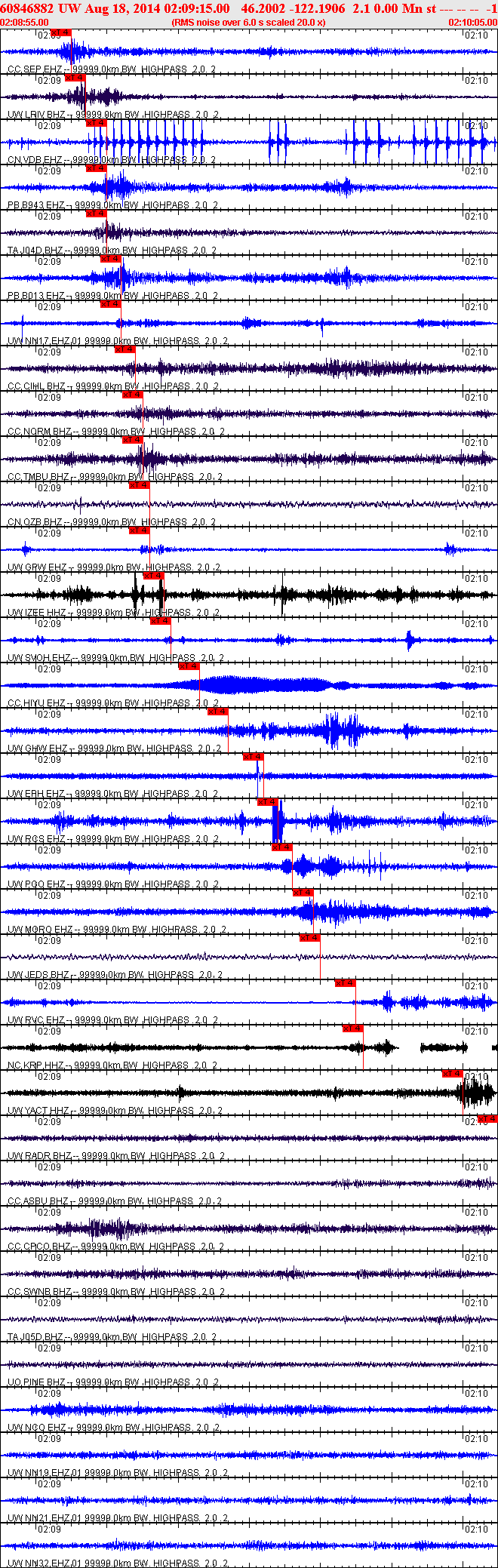Select the red pick flag on the UW.GRW trace
This screenshot has width=498, height=1568.
point(139,530)
